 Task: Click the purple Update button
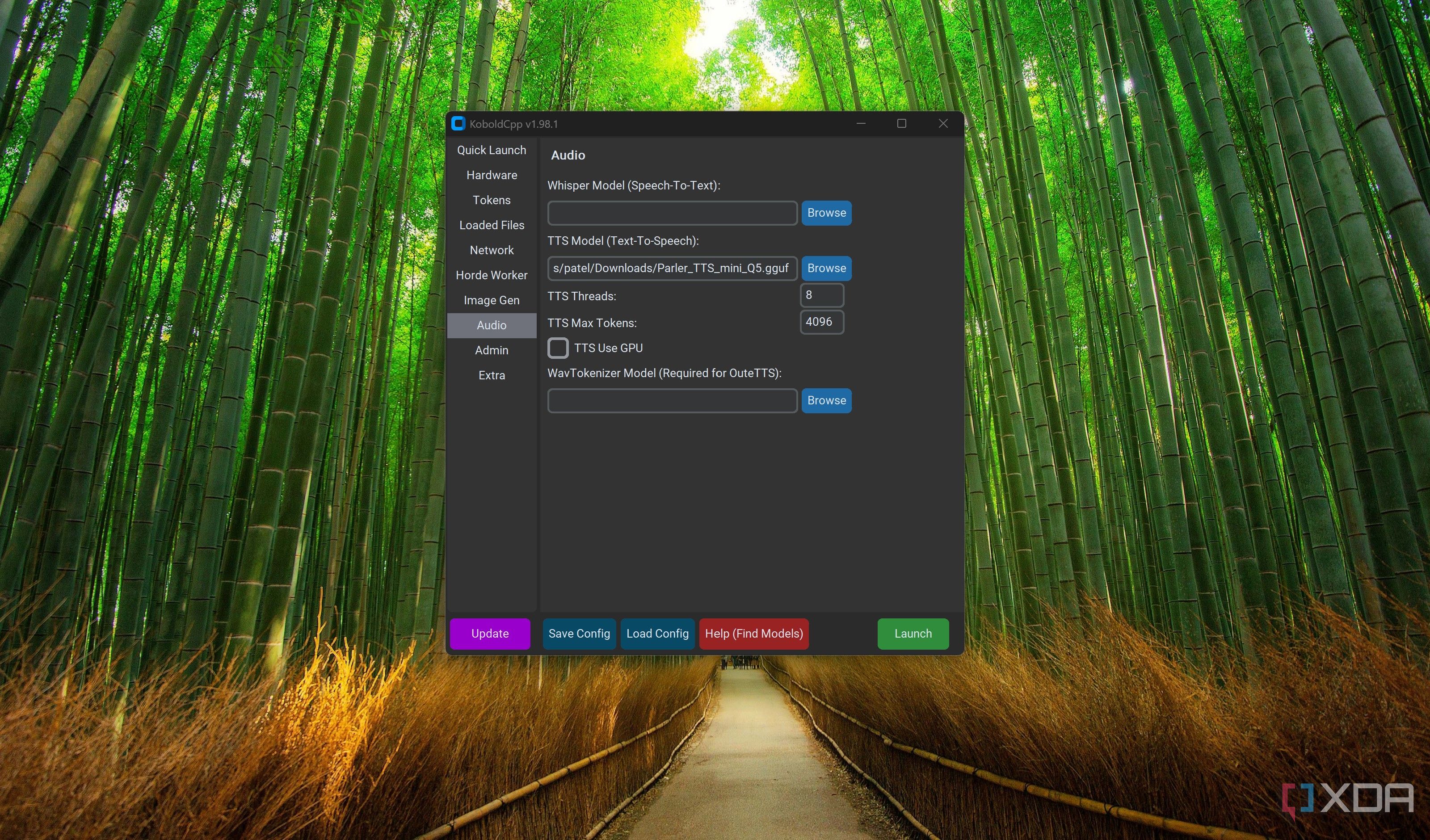[x=490, y=634]
